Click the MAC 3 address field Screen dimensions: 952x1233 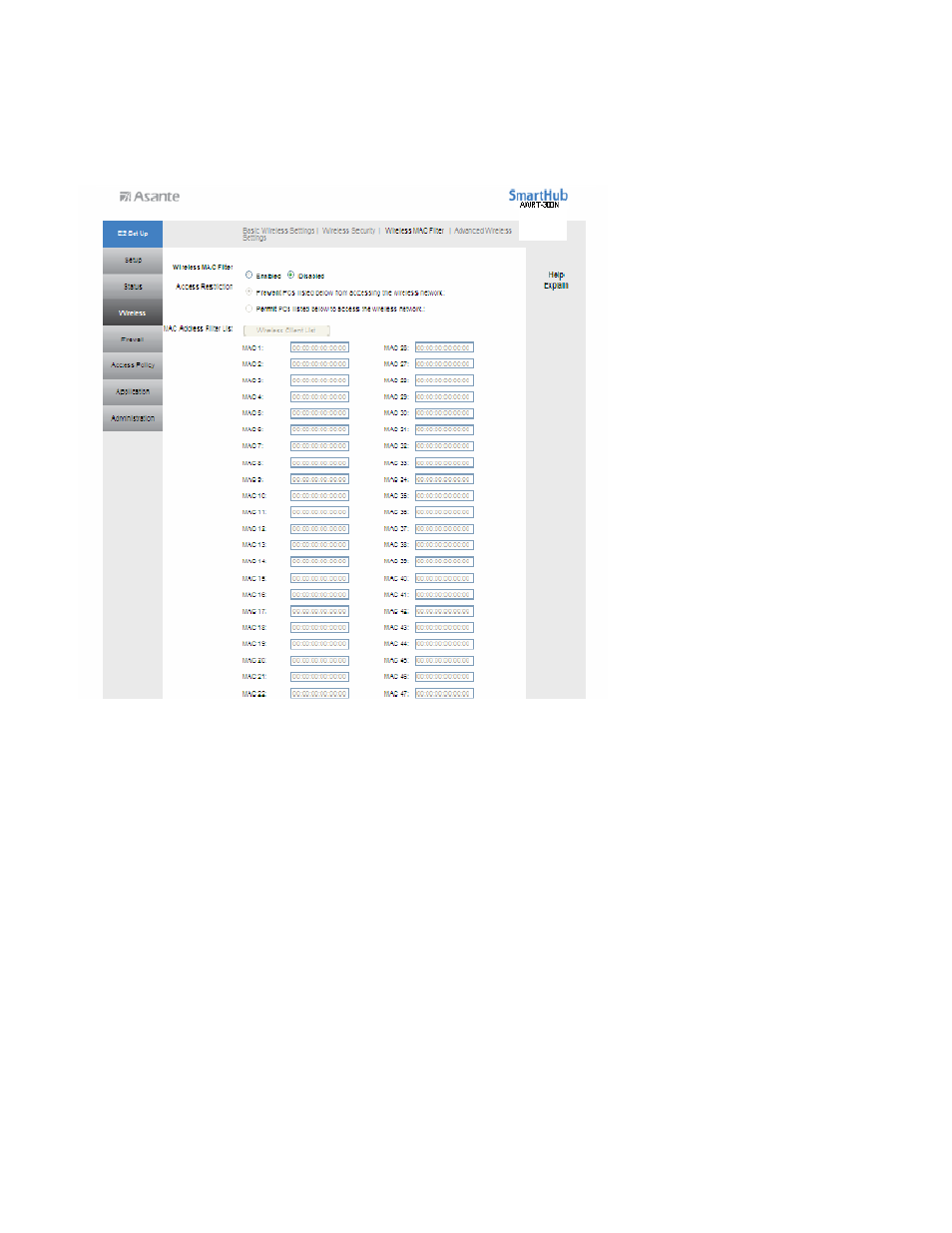coord(319,380)
